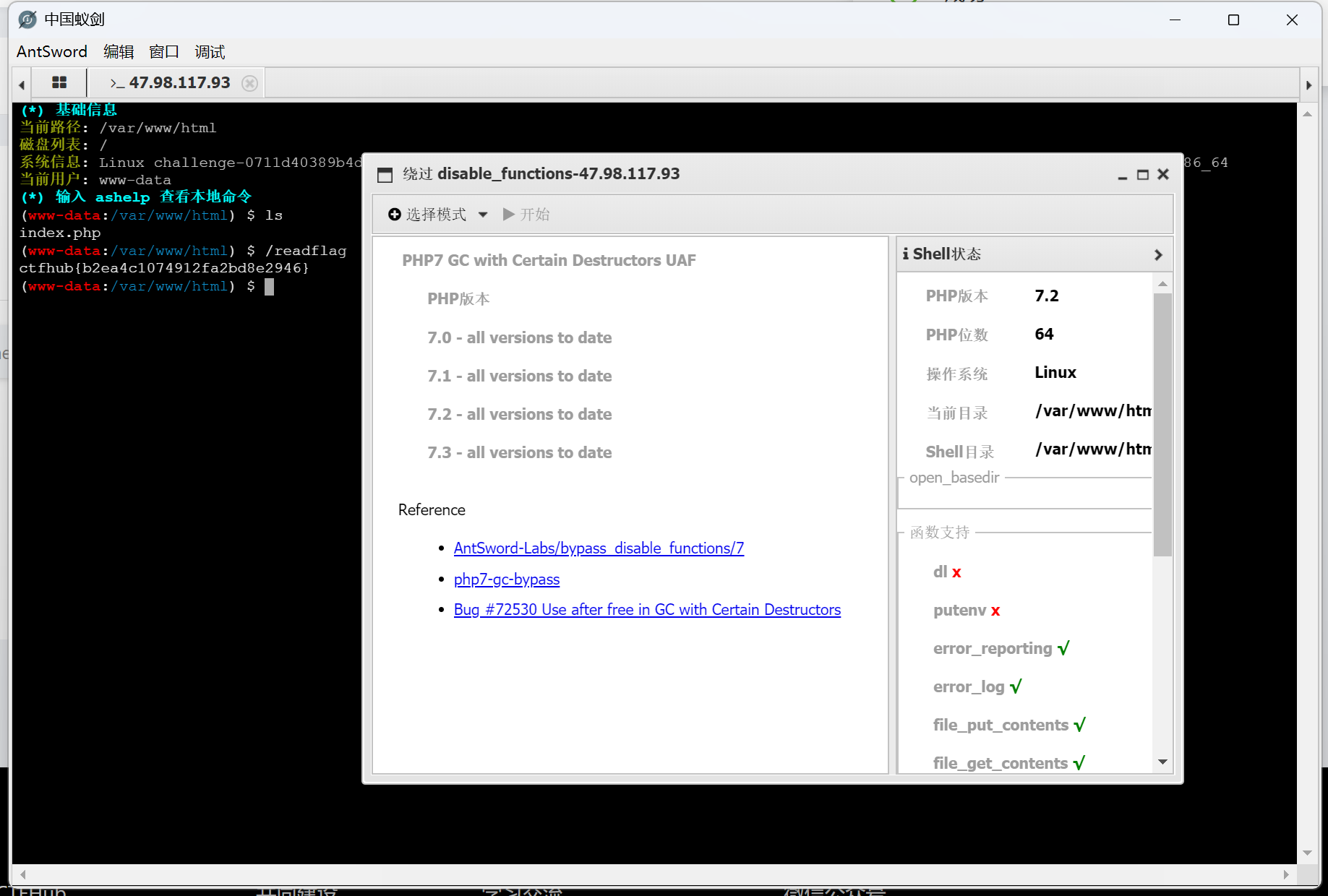Click the Shell状态 info icon
The height and width of the screenshot is (896, 1328).
click(x=906, y=254)
